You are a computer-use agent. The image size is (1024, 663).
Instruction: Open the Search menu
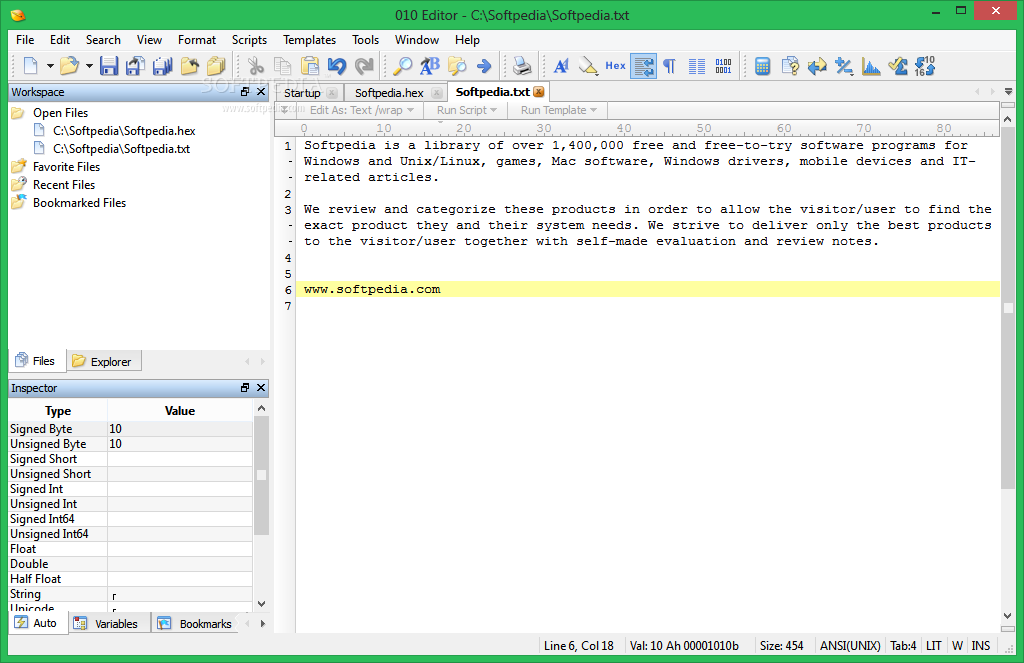(x=103, y=40)
